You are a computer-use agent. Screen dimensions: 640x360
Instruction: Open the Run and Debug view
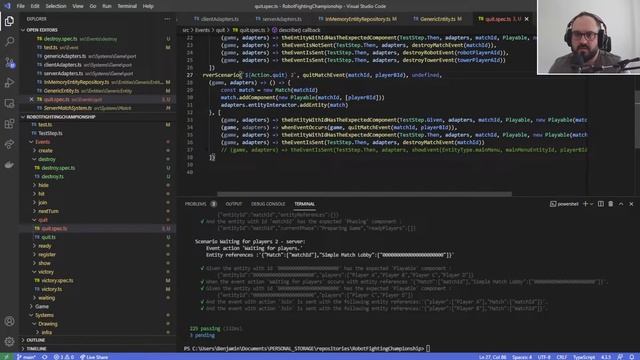point(9,82)
